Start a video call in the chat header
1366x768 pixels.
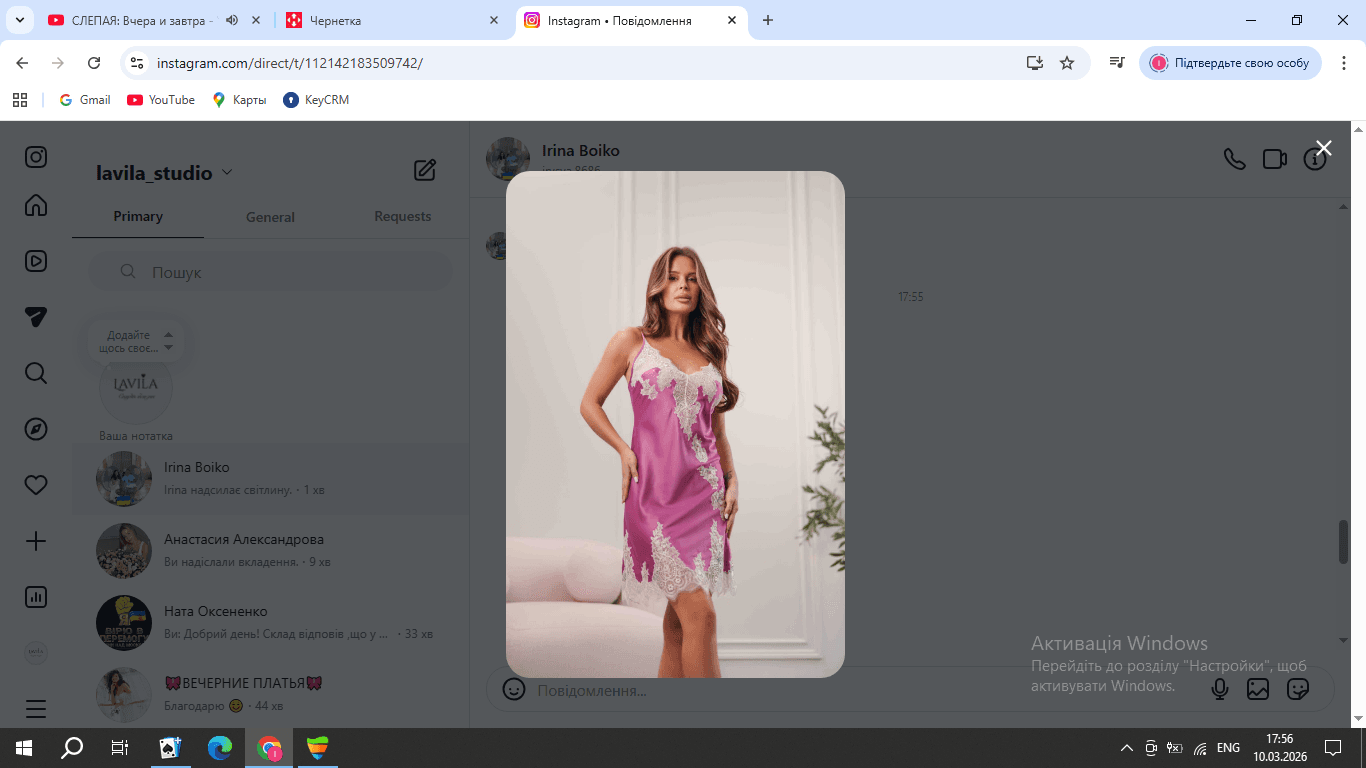[1275, 159]
